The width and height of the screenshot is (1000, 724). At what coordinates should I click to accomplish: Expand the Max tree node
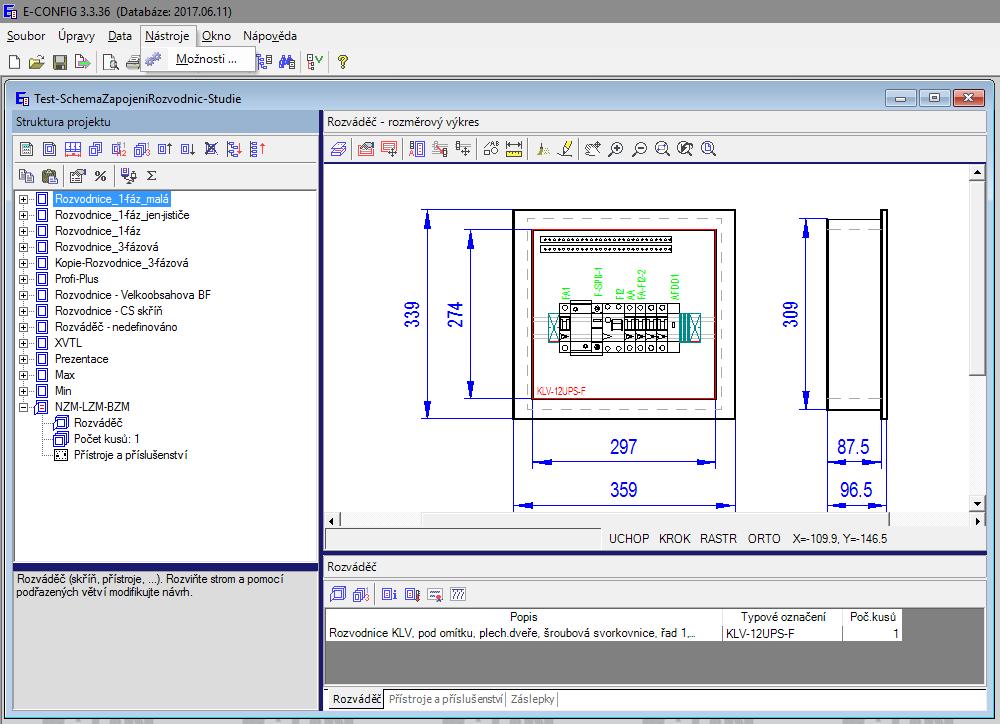24,375
